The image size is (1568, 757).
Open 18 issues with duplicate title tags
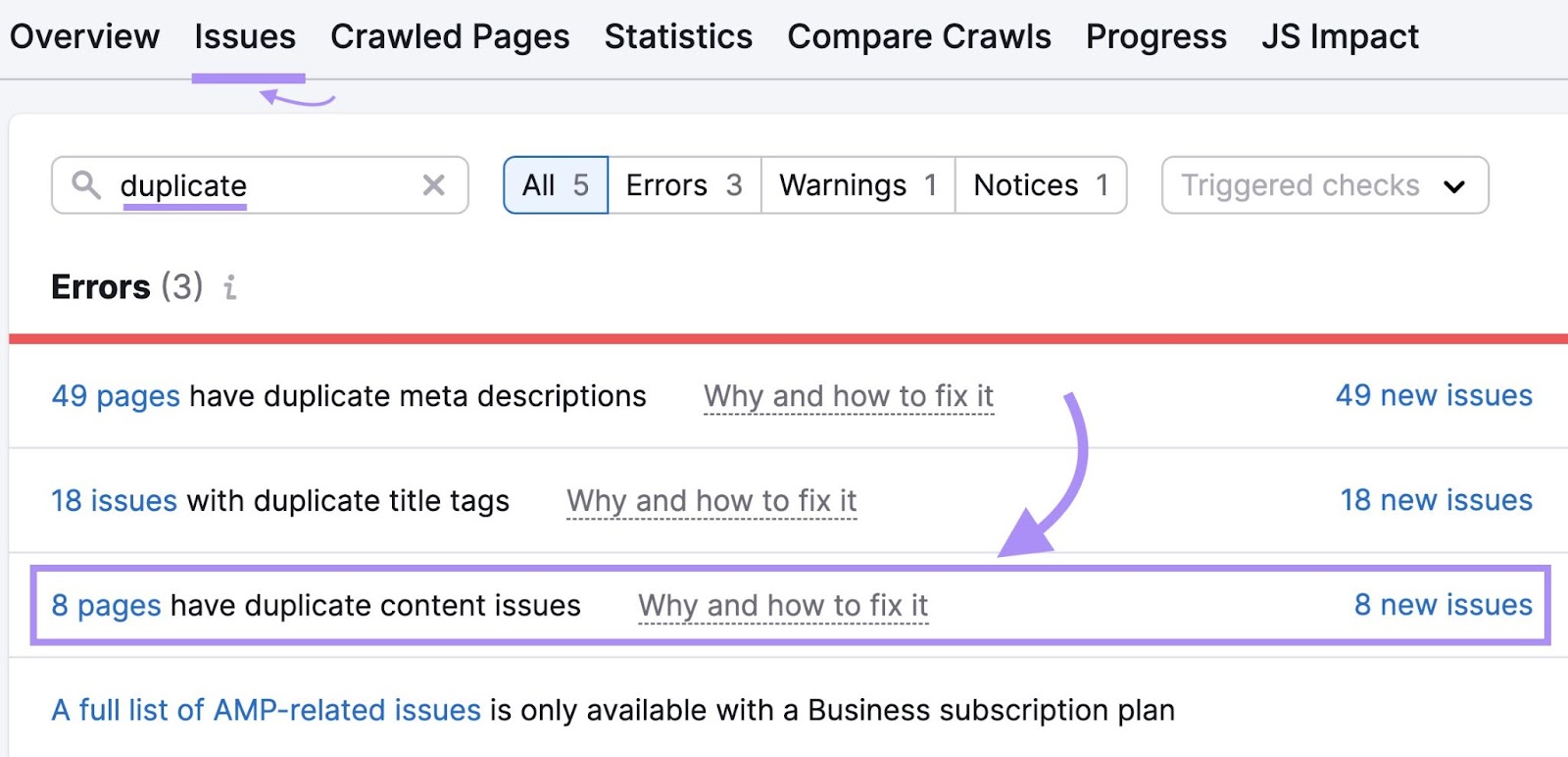point(114,500)
